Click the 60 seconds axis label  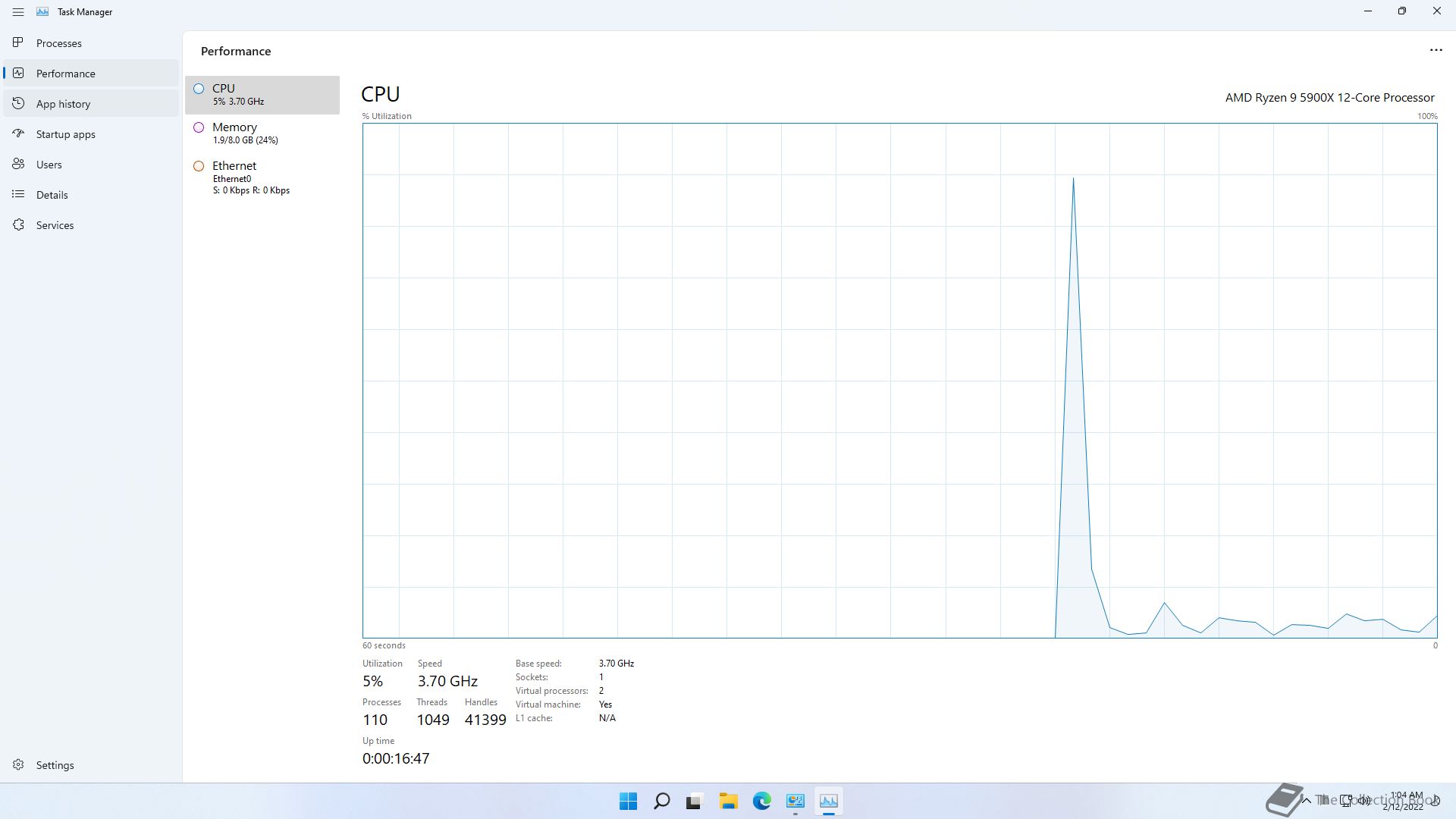[384, 645]
